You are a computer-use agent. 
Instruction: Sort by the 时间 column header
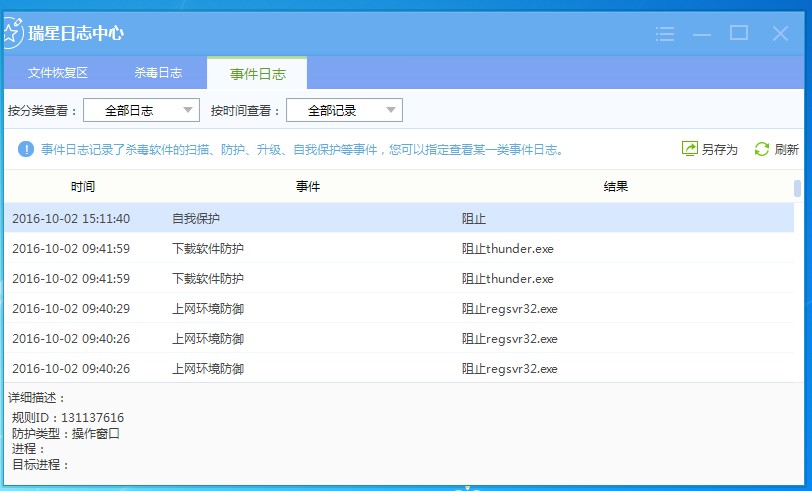(83, 186)
